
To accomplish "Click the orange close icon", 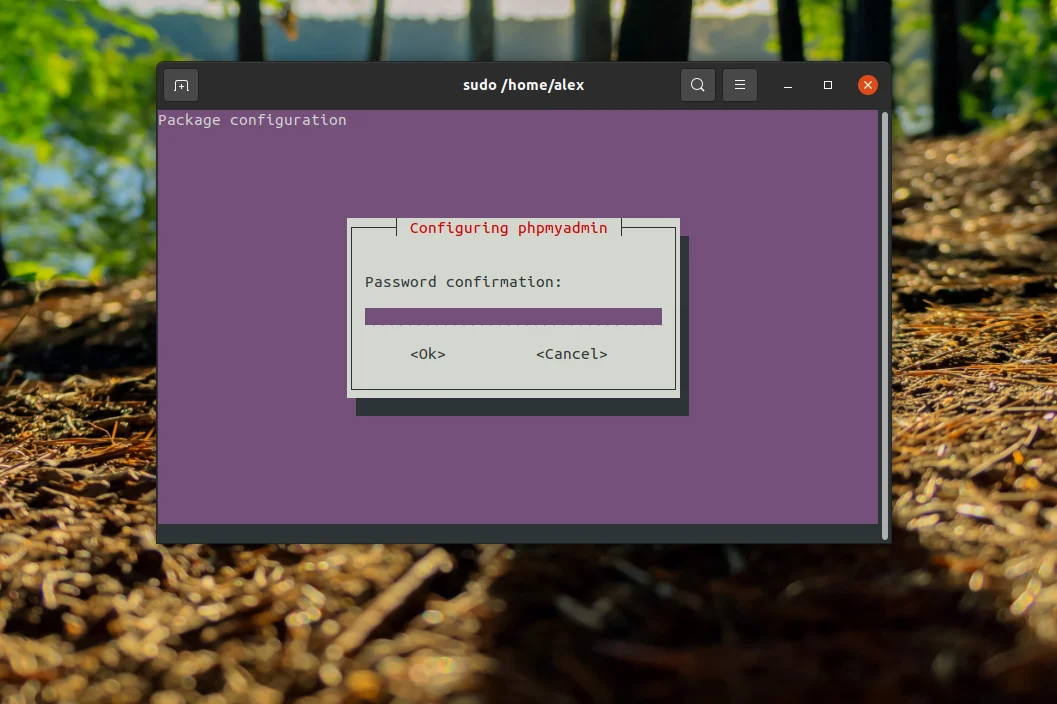I will [867, 85].
